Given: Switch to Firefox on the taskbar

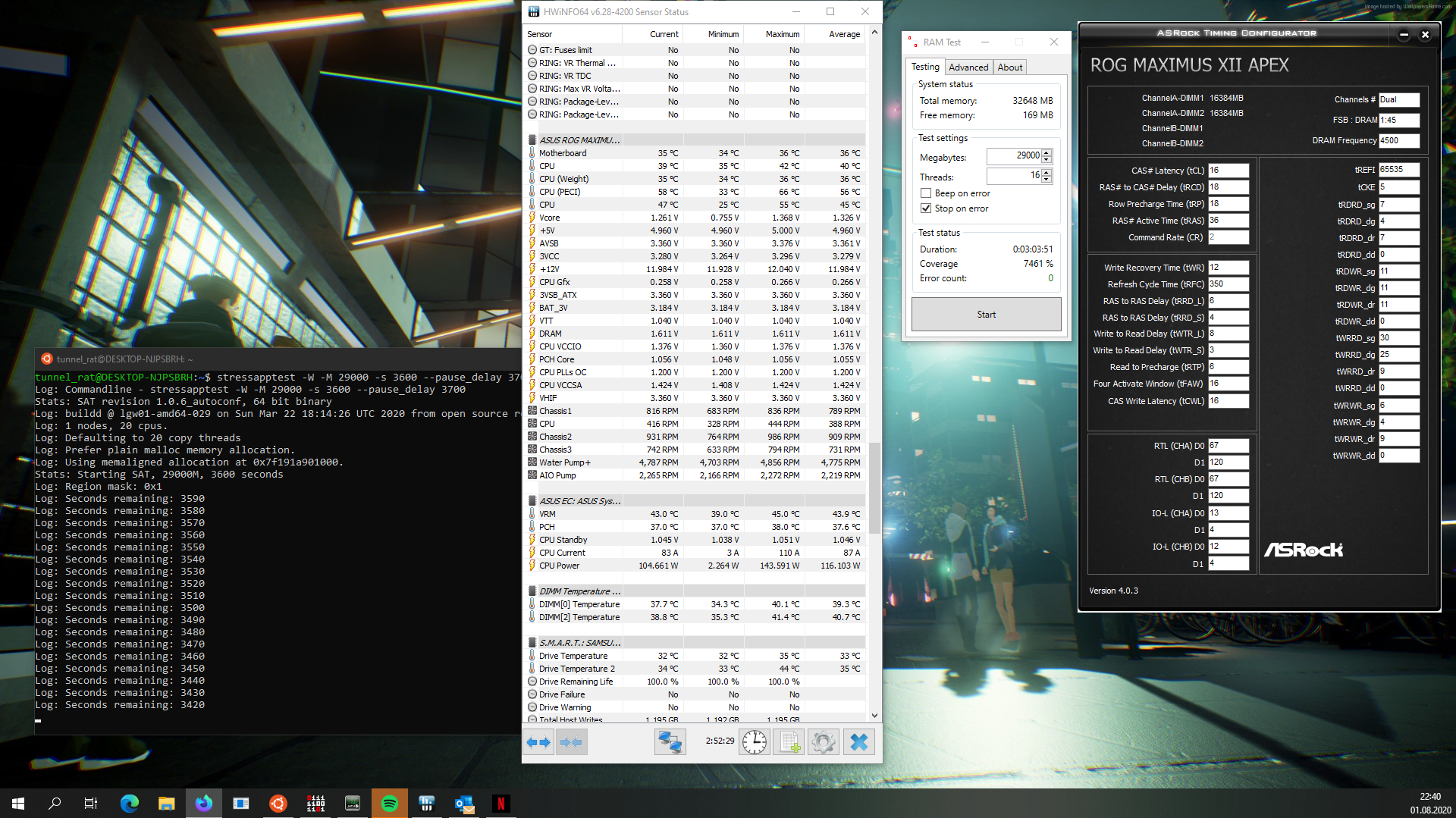Looking at the screenshot, I should pos(204,804).
